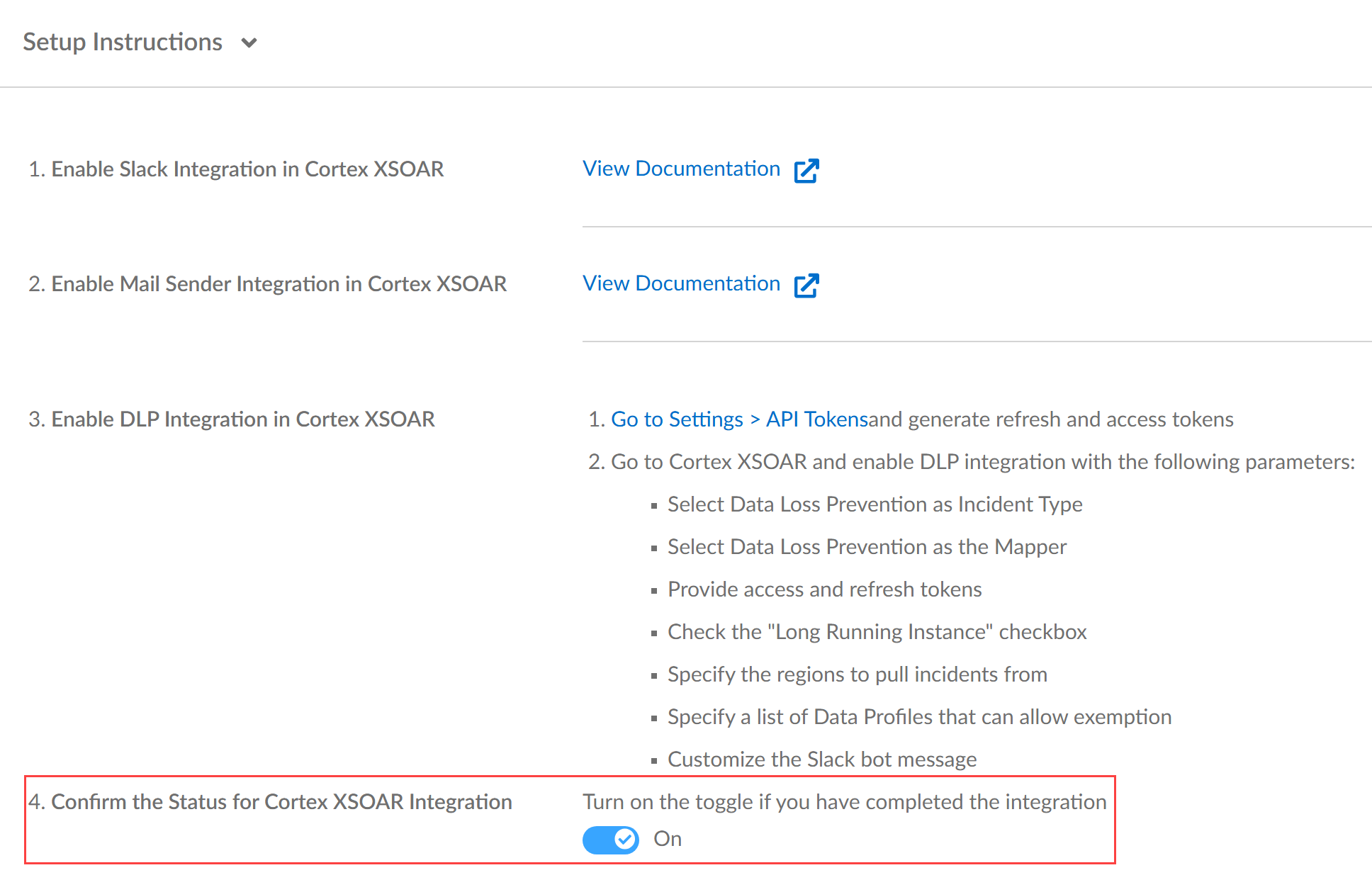Click the Data Loss Prevention Mapper bullet
Image resolution: width=1372 pixels, height=875 pixels.
coord(867,547)
